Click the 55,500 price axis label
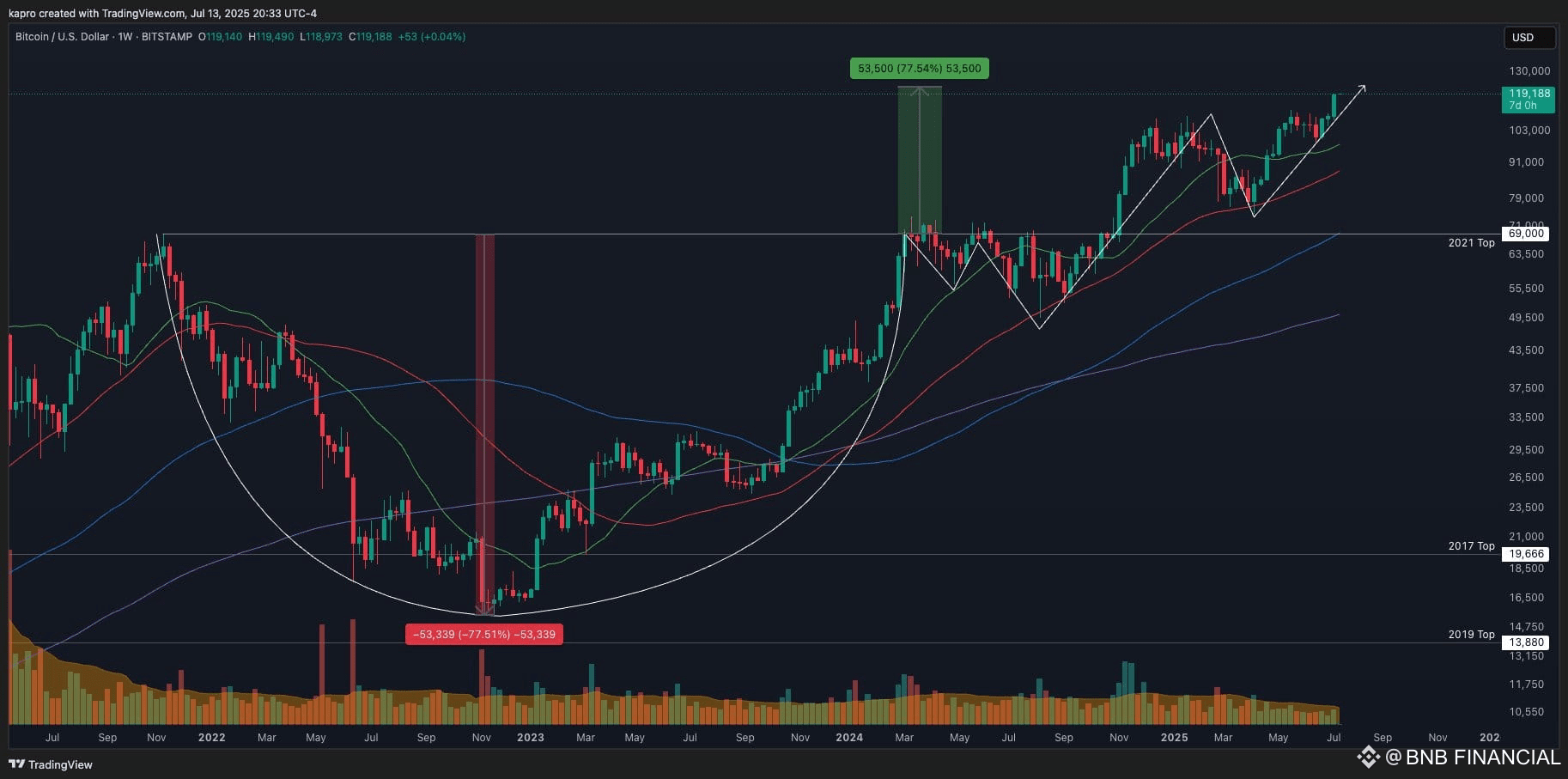The height and width of the screenshot is (779, 1568). (1526, 289)
